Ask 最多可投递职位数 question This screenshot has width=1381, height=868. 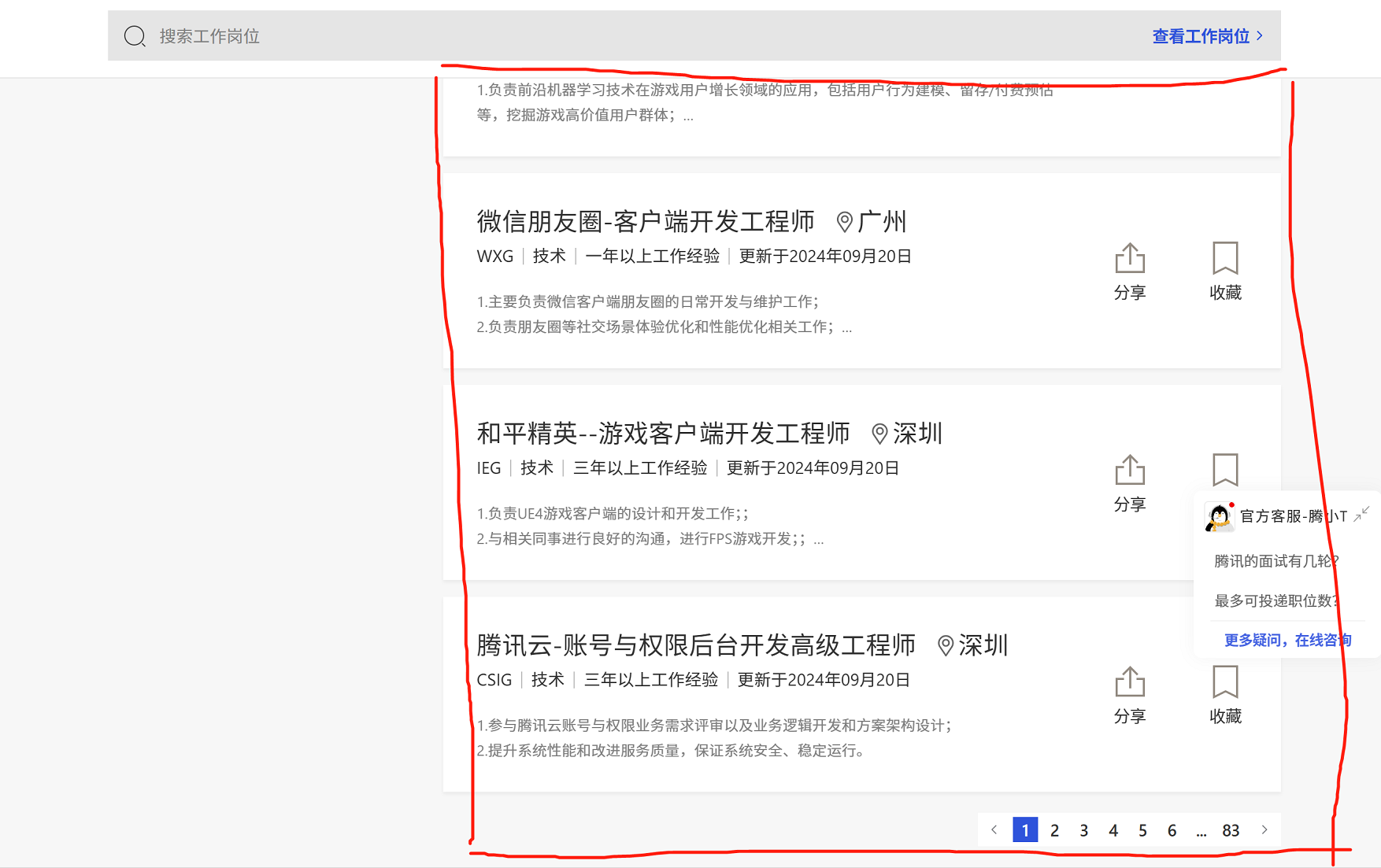1276,601
